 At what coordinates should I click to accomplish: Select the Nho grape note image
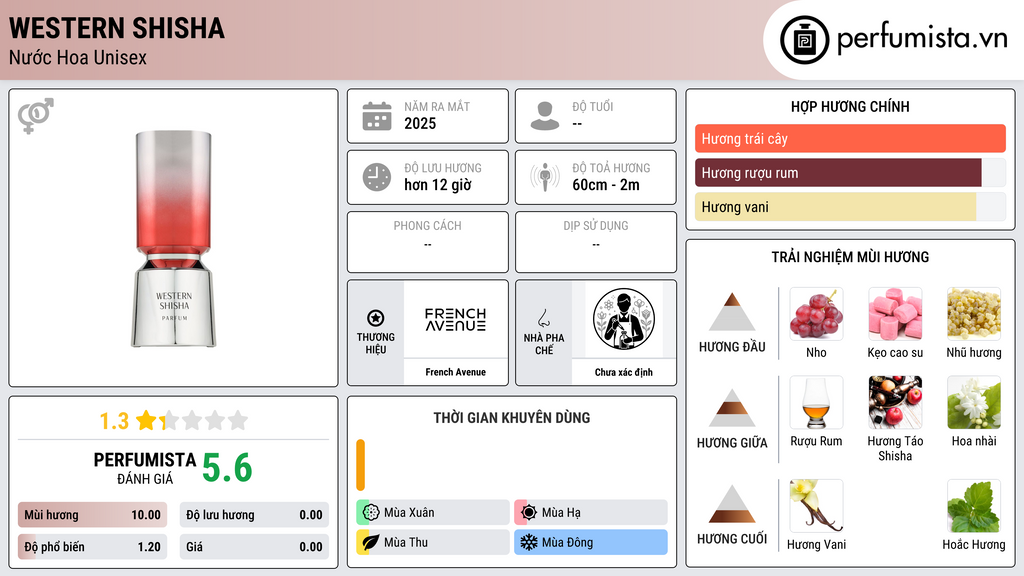click(816, 314)
